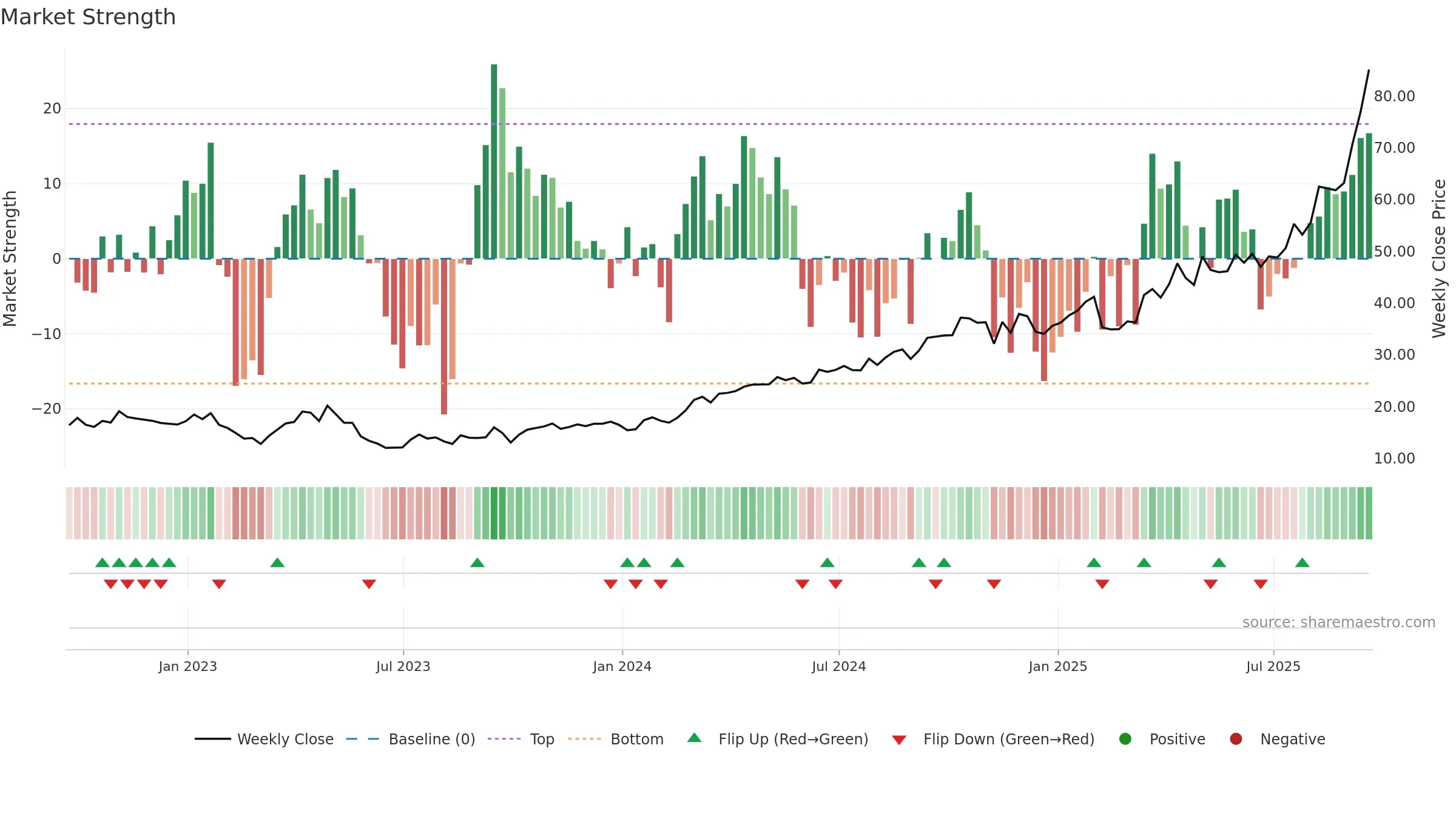Click the Jan 2023 axis label

click(187, 666)
